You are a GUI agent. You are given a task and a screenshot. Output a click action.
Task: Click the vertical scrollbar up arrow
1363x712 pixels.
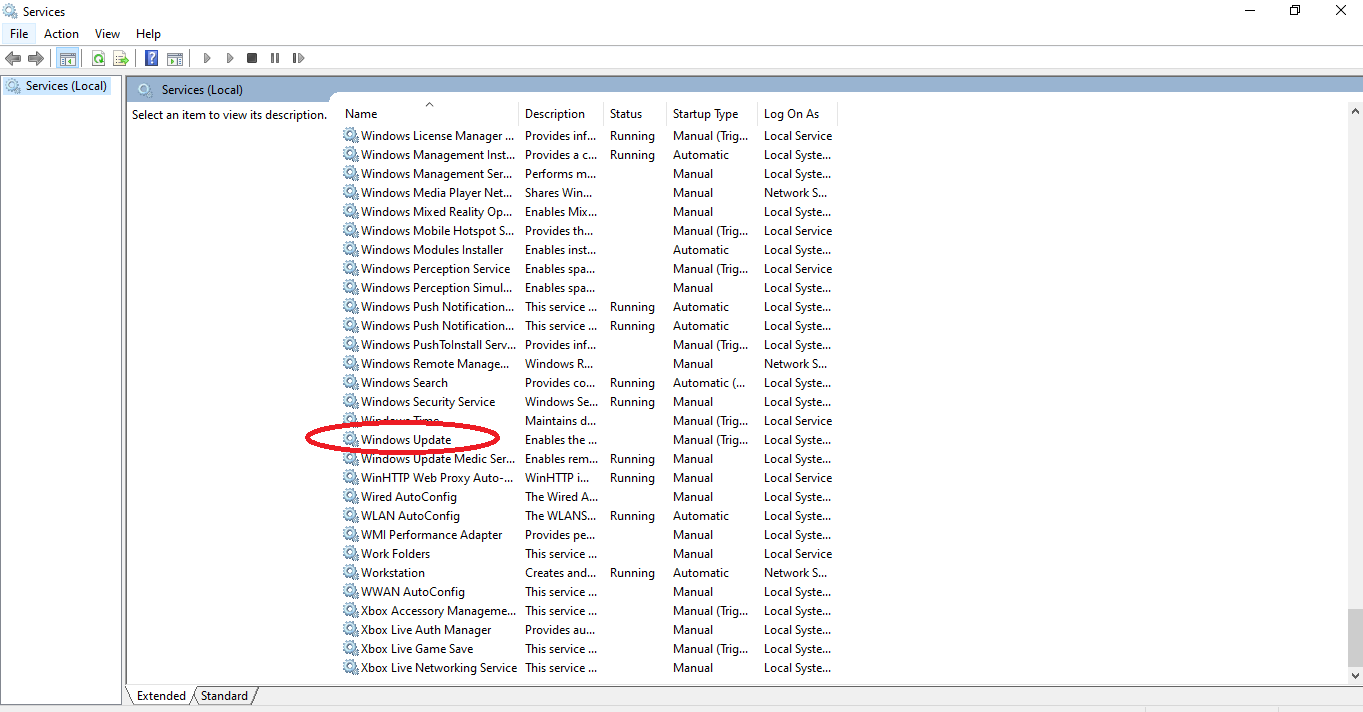[1354, 108]
